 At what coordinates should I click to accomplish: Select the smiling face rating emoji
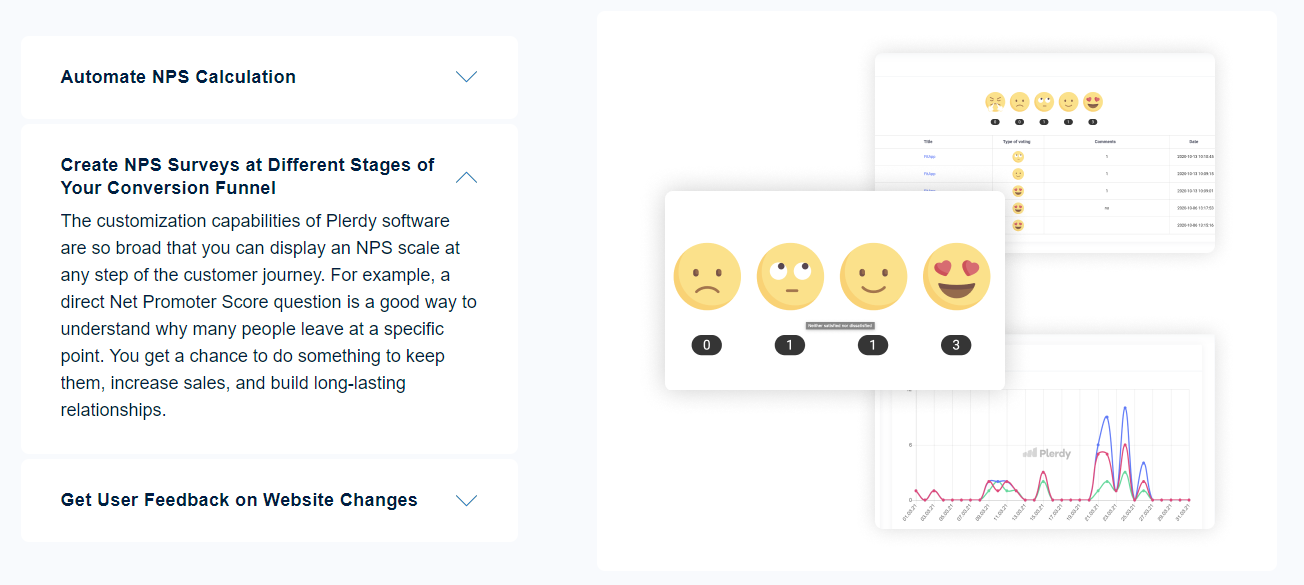[873, 275]
